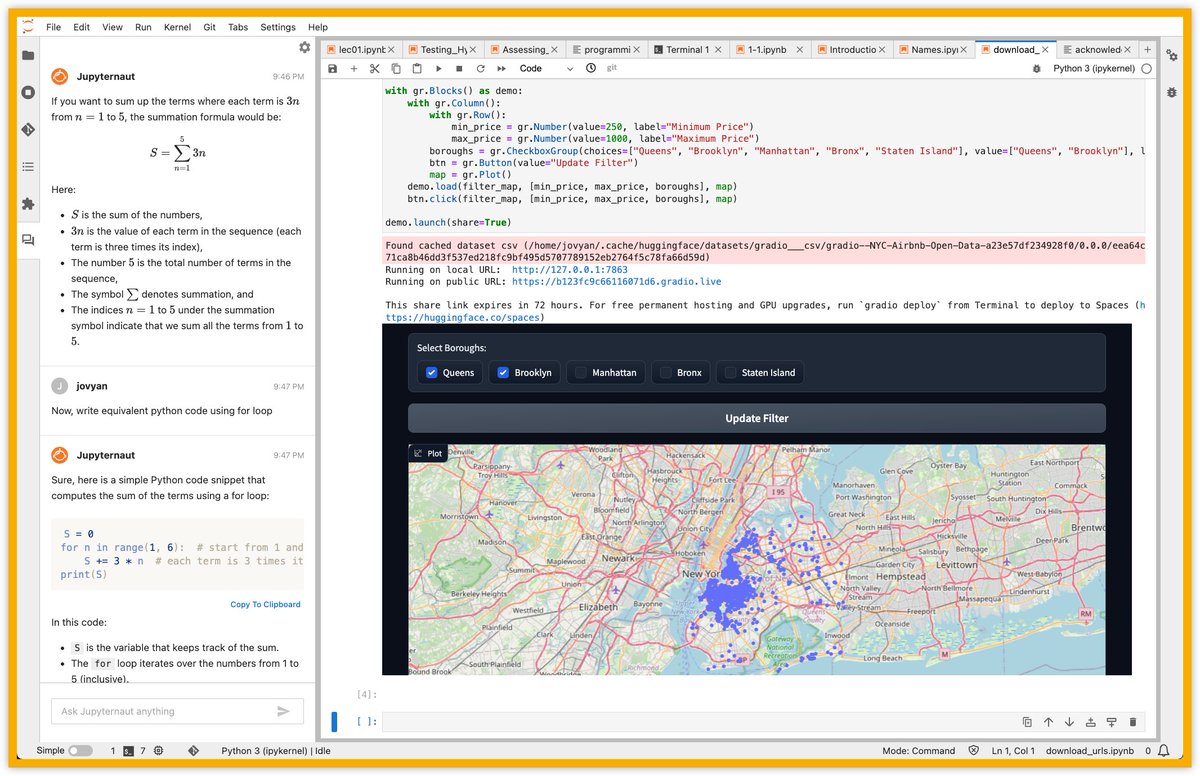Click the clock icon in notebook toolbar
This screenshot has height=776, width=1200.
tap(591, 68)
